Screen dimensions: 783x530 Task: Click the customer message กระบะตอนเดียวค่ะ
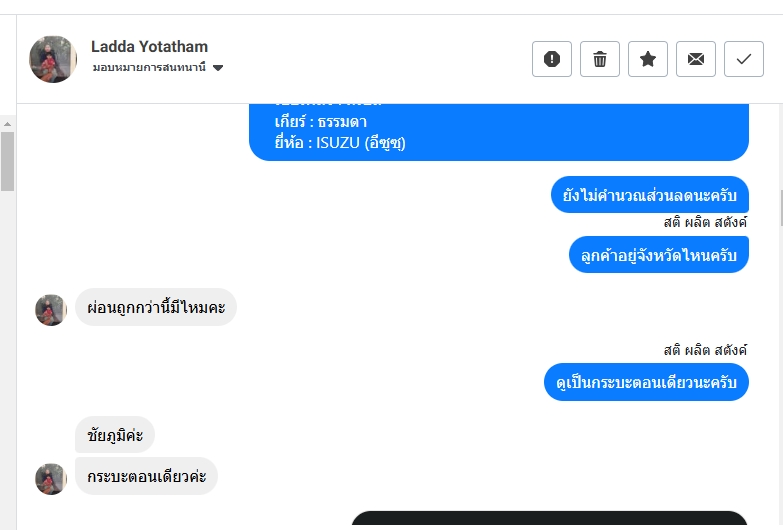(x=146, y=476)
